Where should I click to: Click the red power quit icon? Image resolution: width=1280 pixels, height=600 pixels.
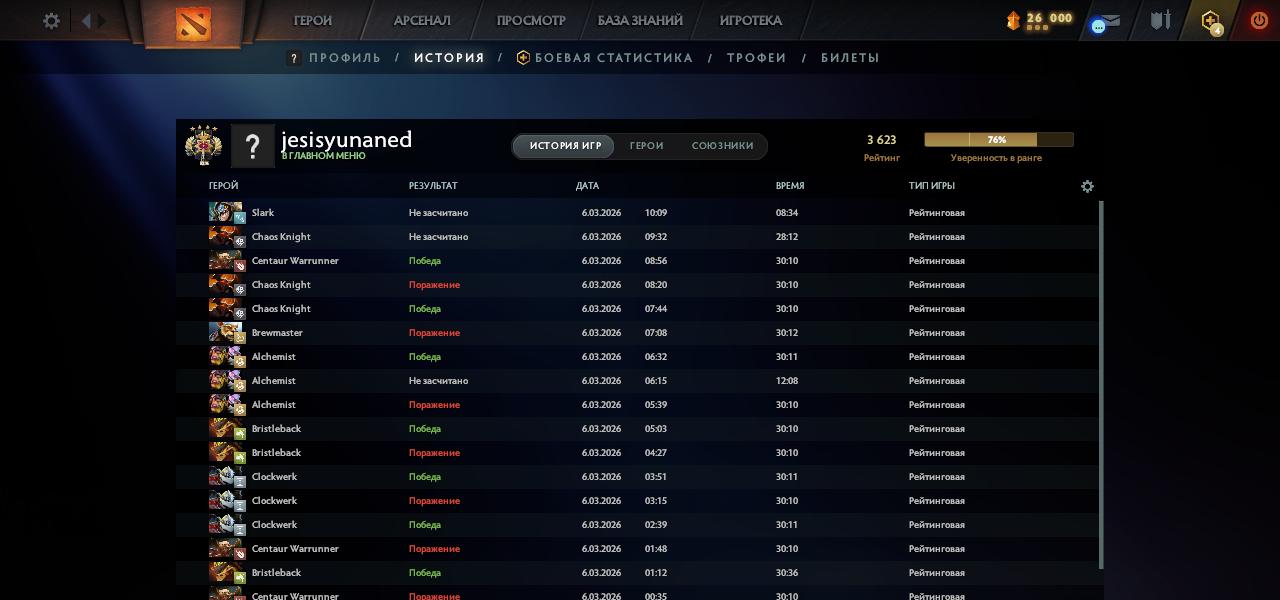click(x=1259, y=20)
